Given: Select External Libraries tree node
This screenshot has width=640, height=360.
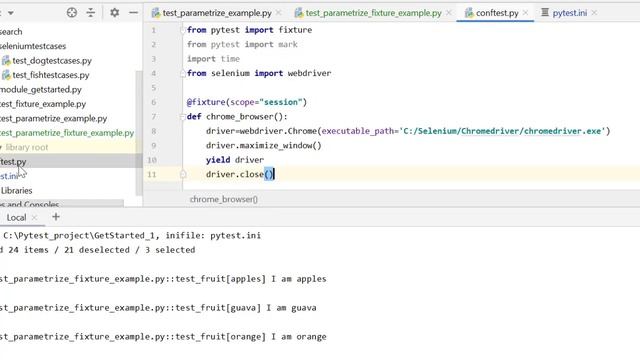Looking at the screenshot, I should (16, 191).
